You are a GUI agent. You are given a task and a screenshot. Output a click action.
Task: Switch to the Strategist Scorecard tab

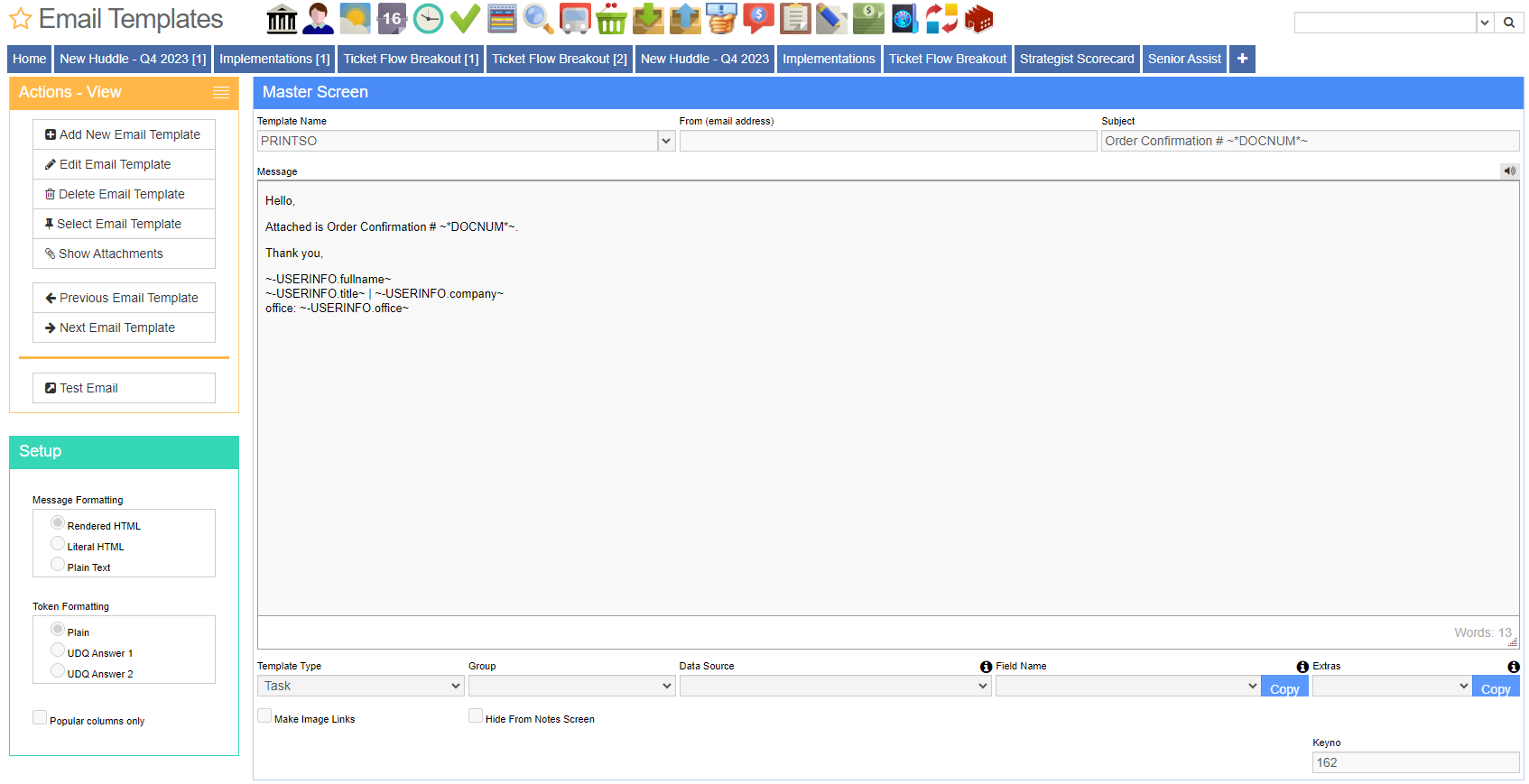(1077, 59)
